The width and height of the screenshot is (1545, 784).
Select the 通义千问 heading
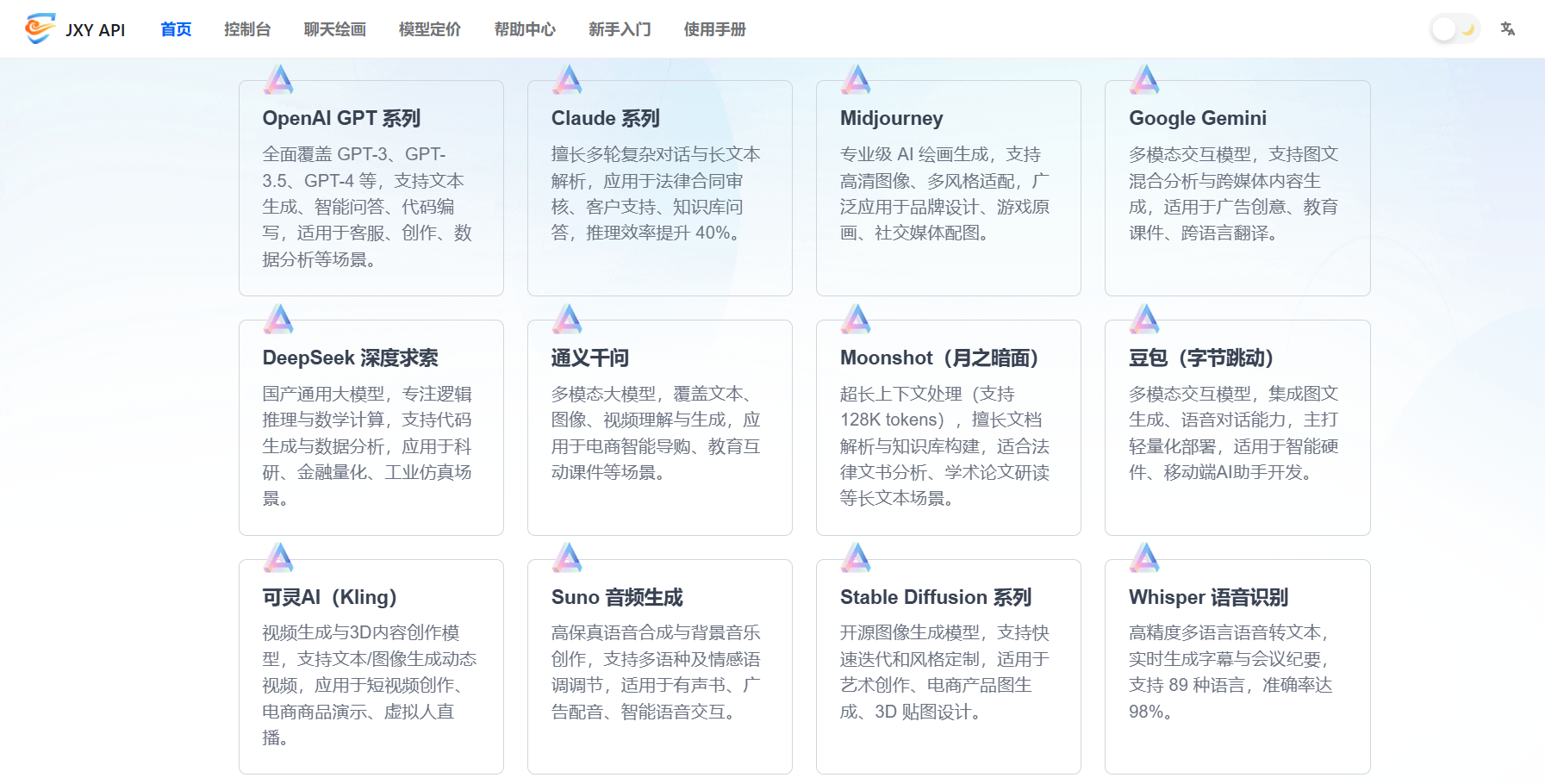[590, 358]
